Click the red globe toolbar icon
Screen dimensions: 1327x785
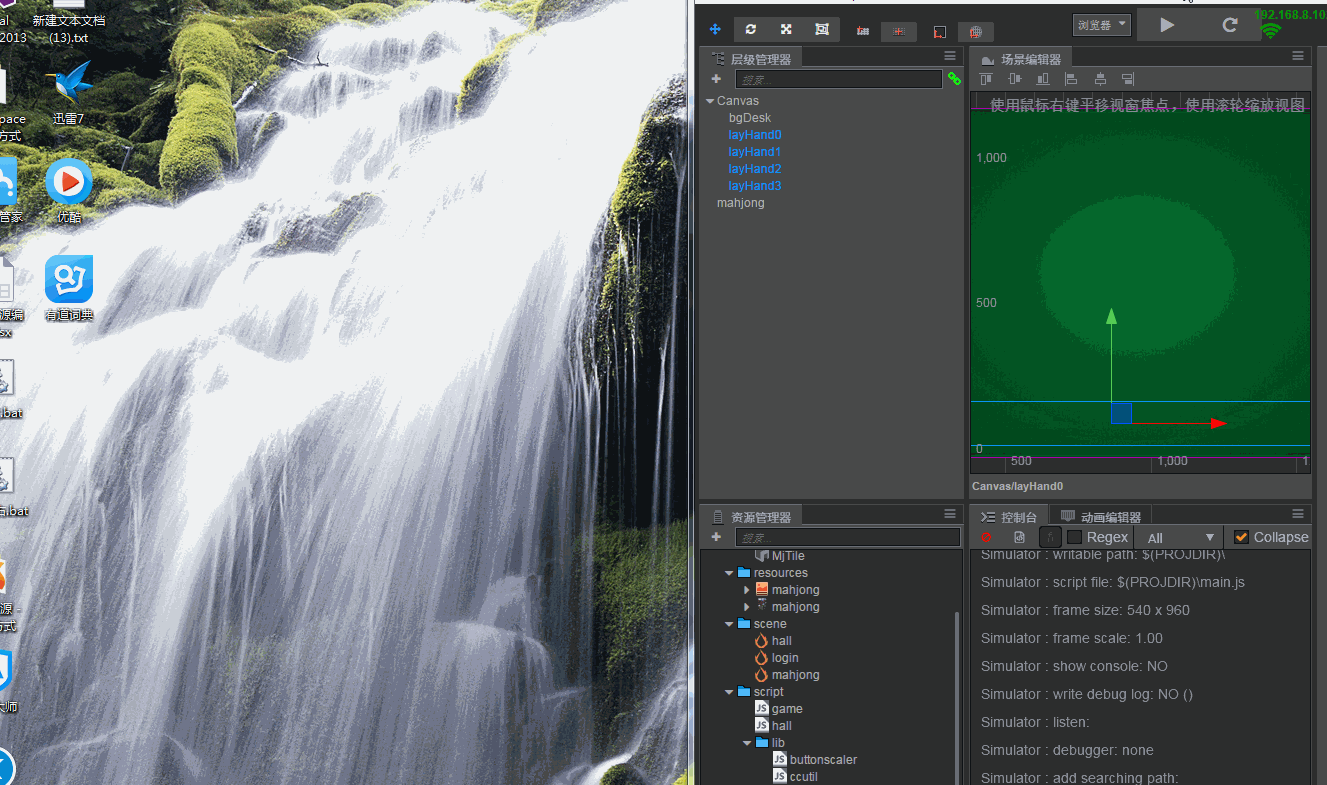pos(976,32)
